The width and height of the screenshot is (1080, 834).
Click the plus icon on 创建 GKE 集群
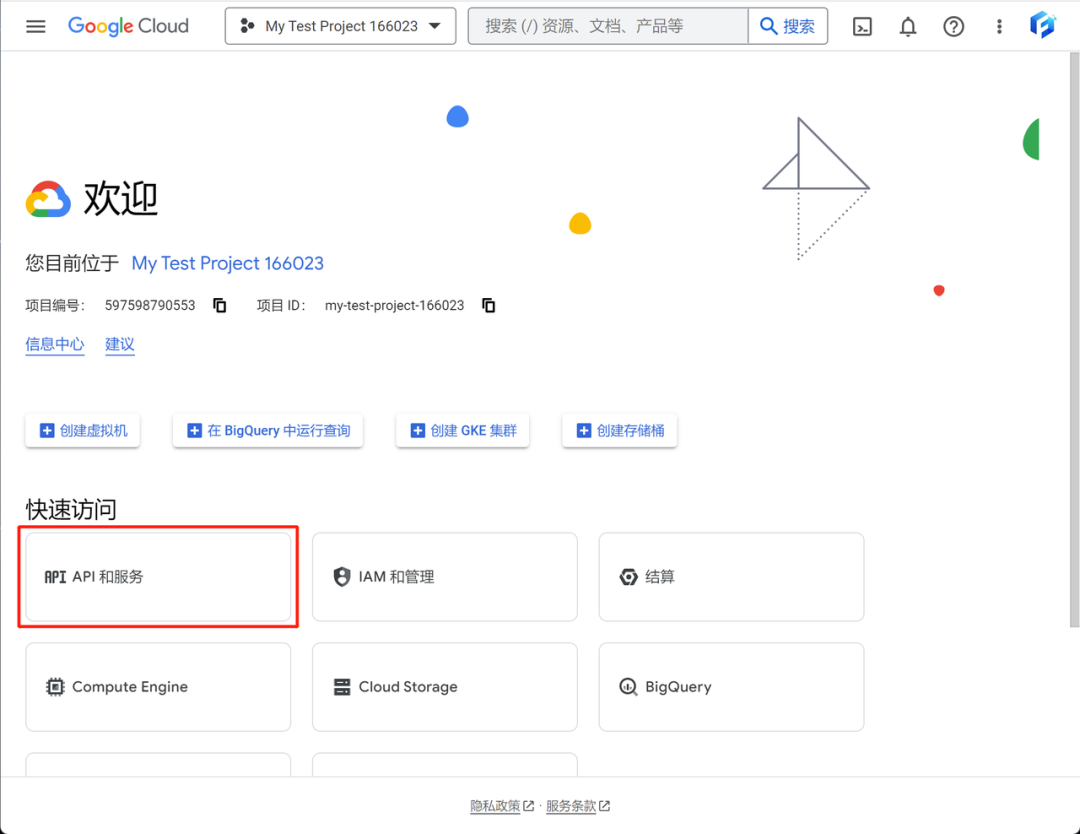417,430
